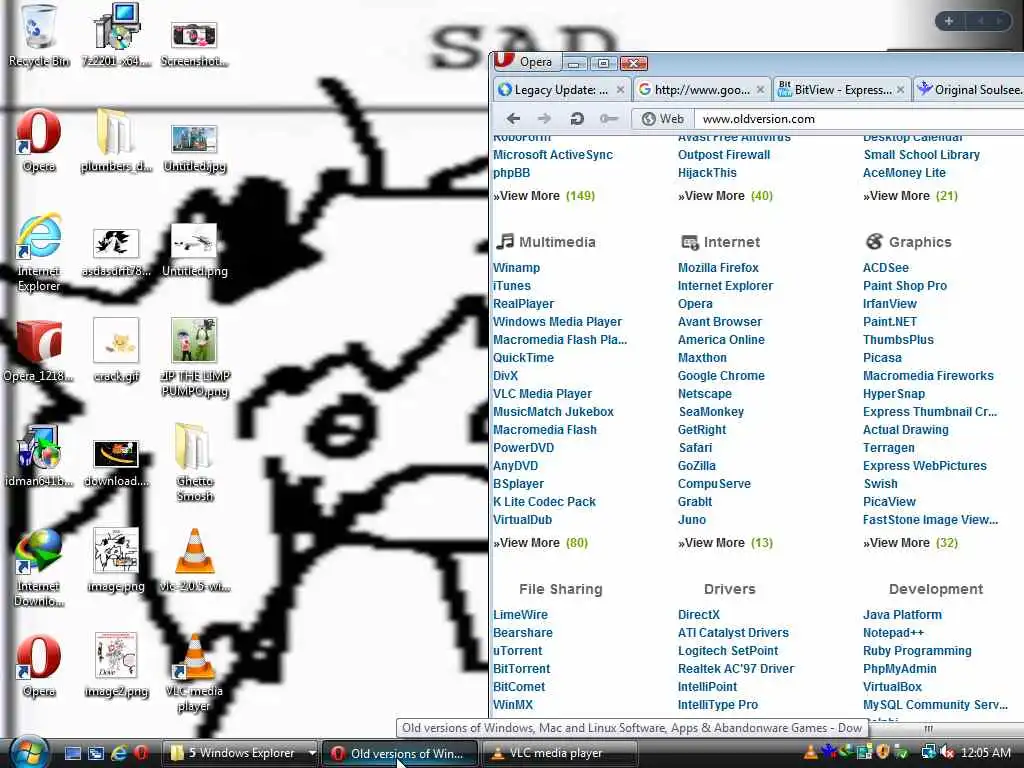
Task: Click the www.oldversion.com address field
Action: point(859,119)
